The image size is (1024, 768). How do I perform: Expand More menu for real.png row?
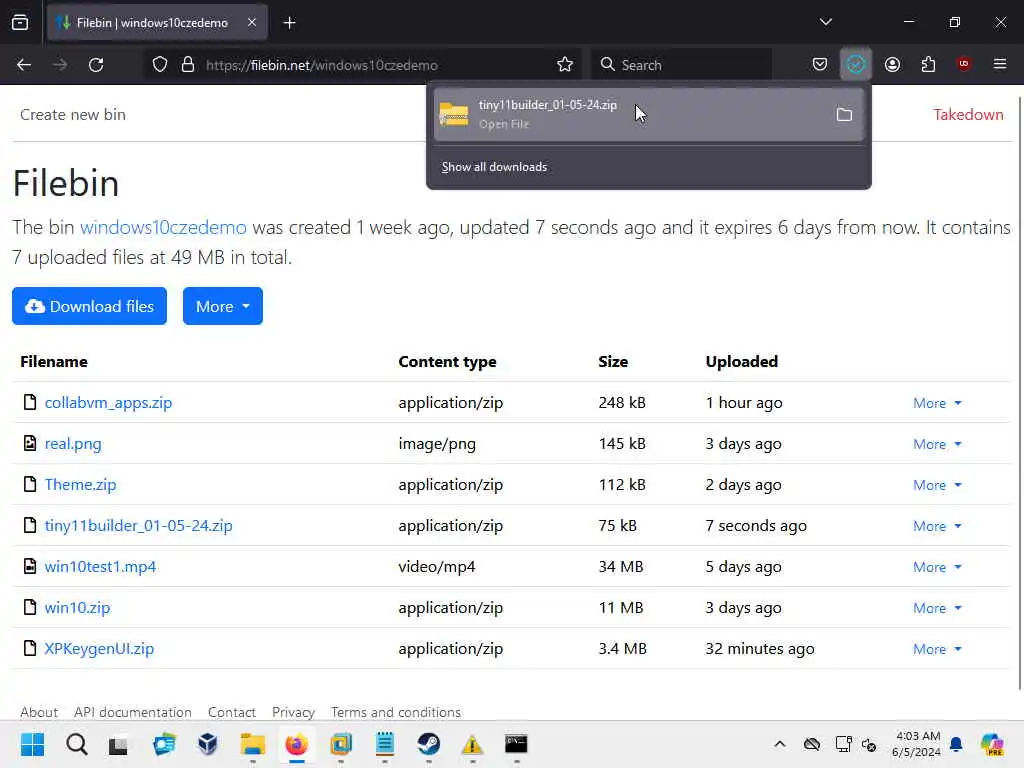[x=937, y=444]
